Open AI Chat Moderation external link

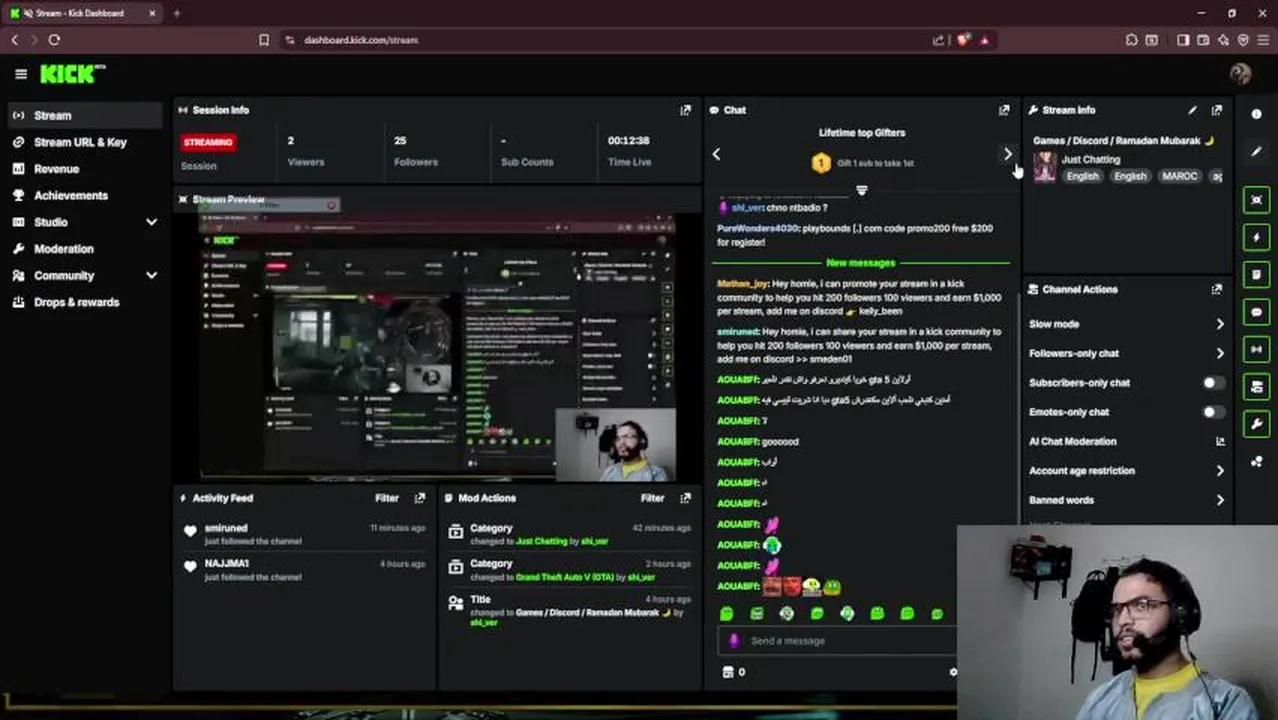coord(1220,441)
